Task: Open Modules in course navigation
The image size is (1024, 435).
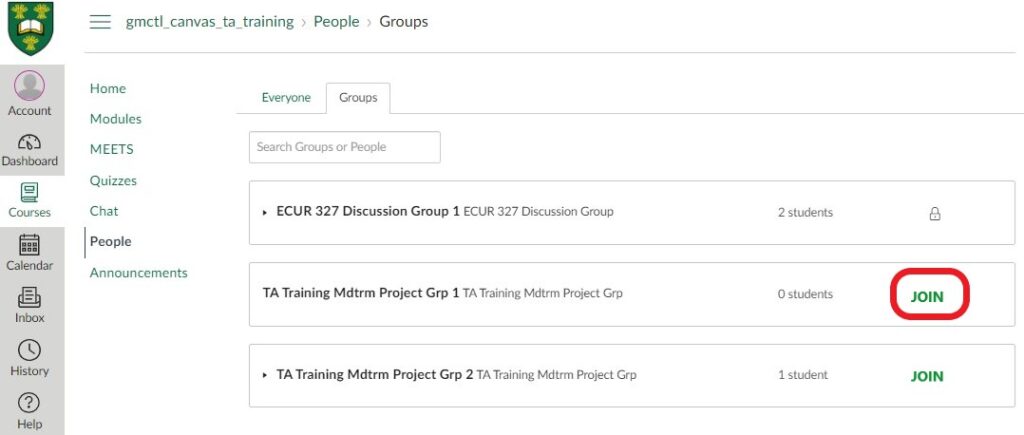Action: pos(116,119)
